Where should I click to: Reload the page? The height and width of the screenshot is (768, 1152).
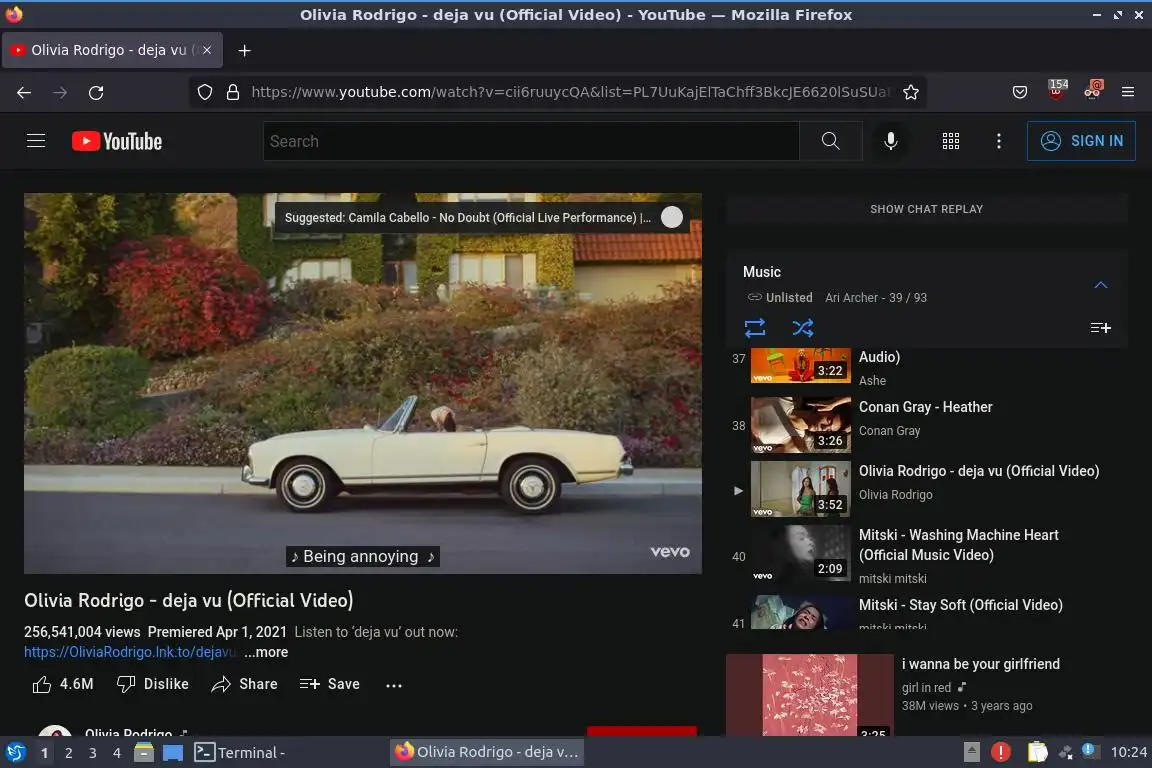click(x=96, y=93)
